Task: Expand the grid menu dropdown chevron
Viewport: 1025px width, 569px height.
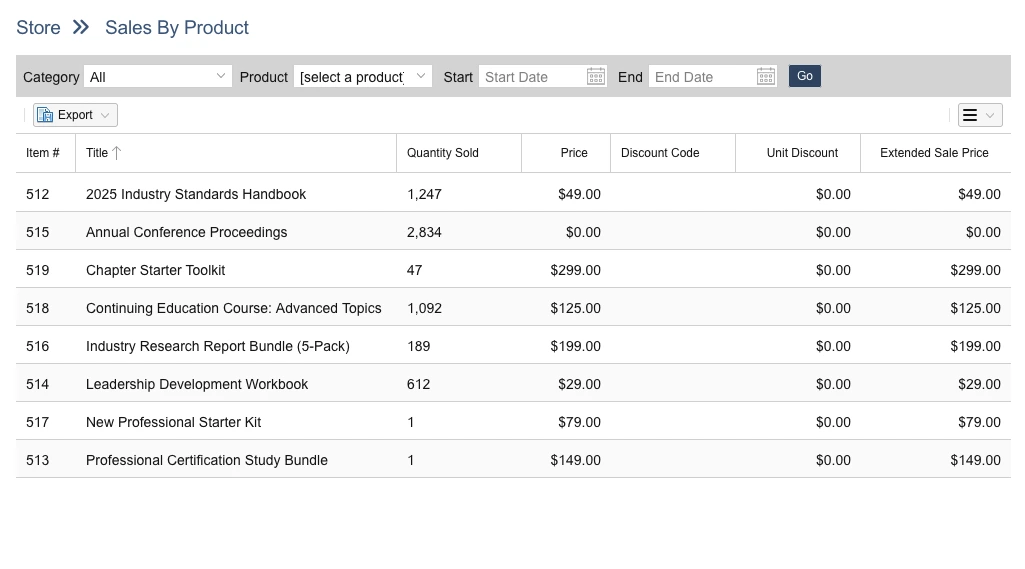Action: (990, 116)
